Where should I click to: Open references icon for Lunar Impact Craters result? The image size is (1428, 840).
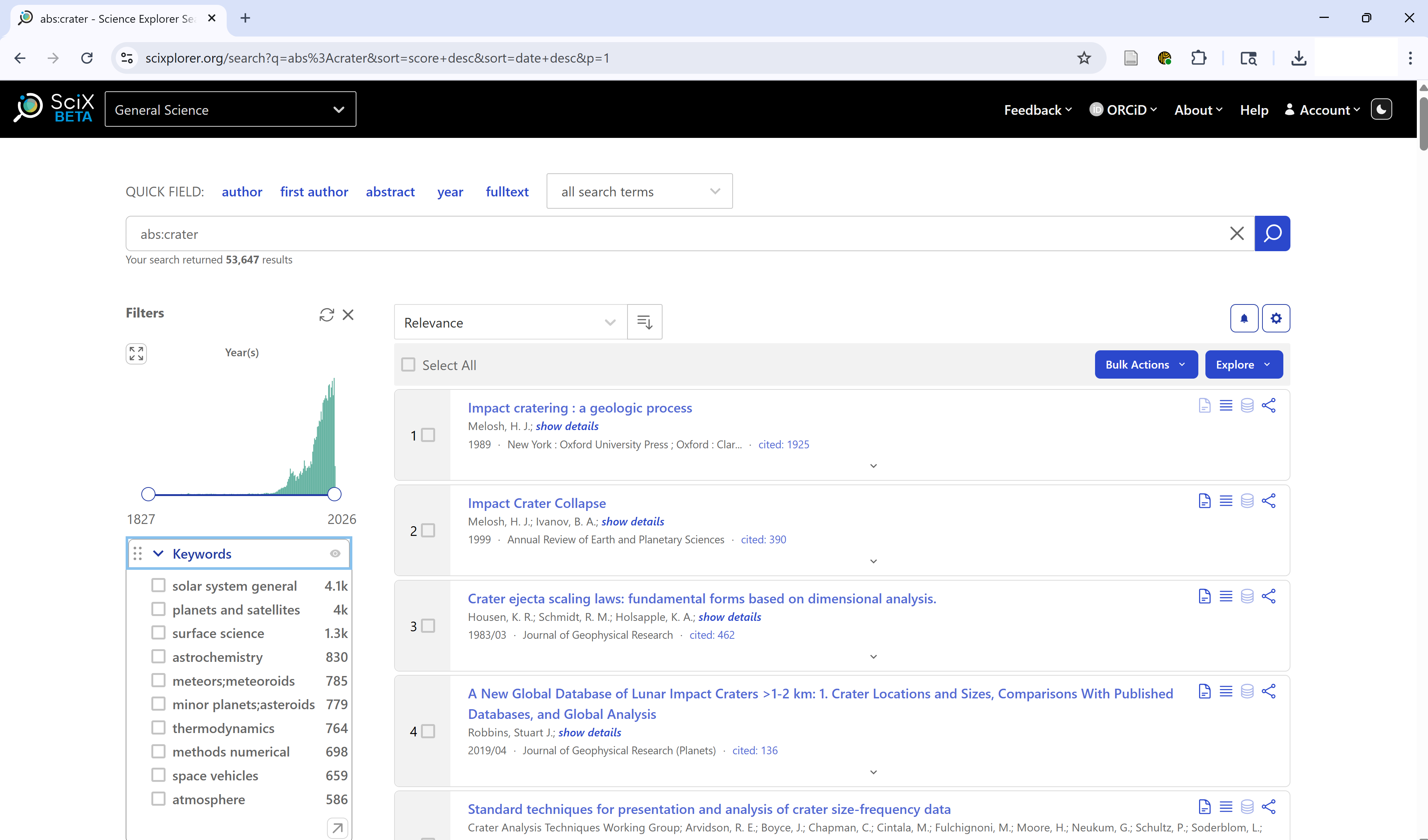(1226, 691)
